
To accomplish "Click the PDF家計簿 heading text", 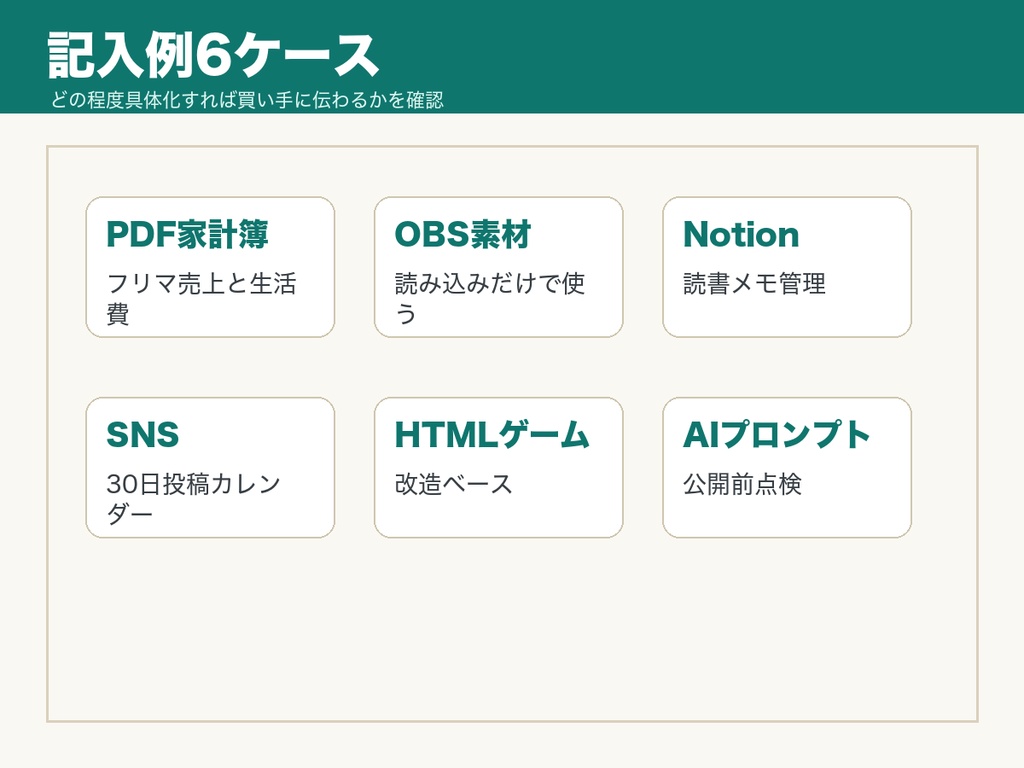I will point(187,234).
